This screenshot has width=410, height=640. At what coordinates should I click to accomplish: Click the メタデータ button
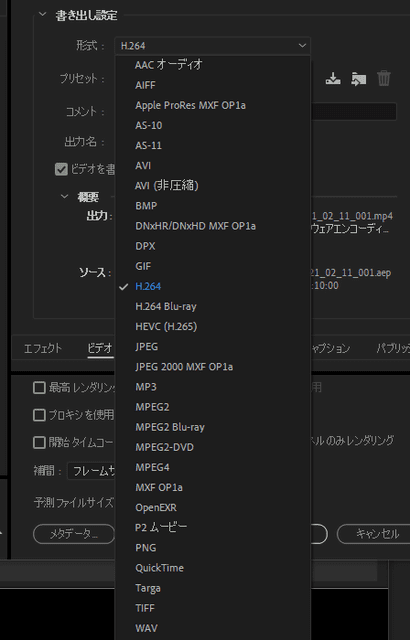[74, 534]
